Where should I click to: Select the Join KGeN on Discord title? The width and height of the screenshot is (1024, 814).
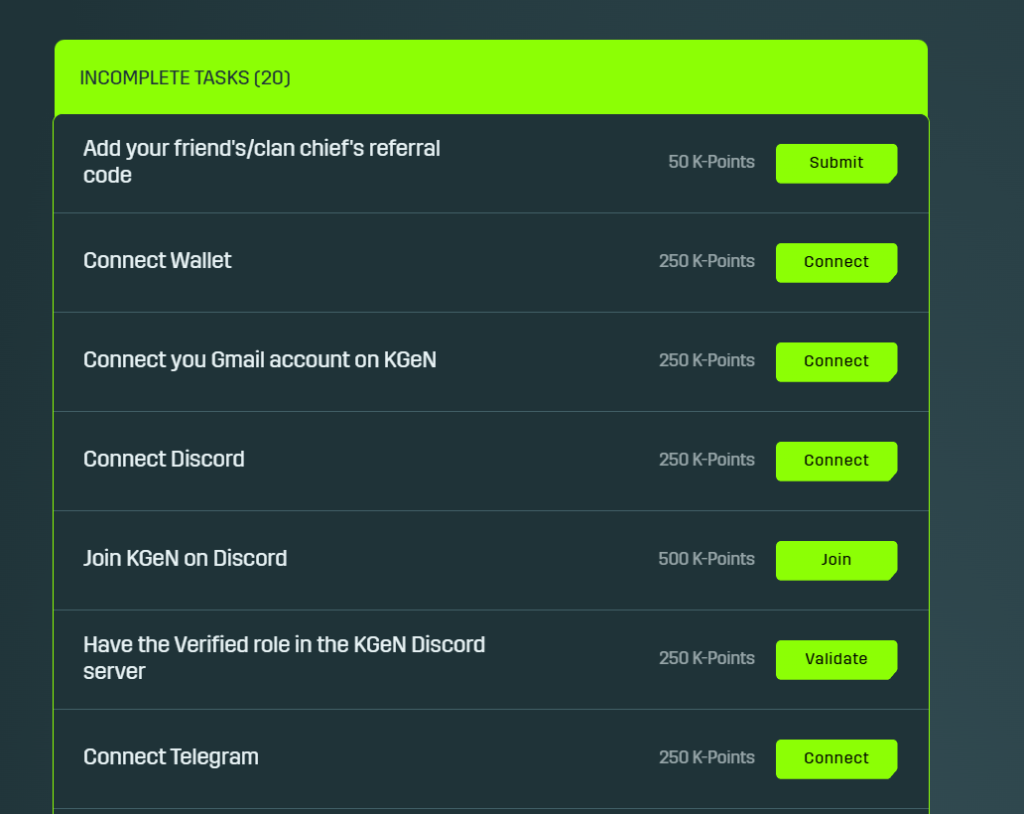[185, 559]
